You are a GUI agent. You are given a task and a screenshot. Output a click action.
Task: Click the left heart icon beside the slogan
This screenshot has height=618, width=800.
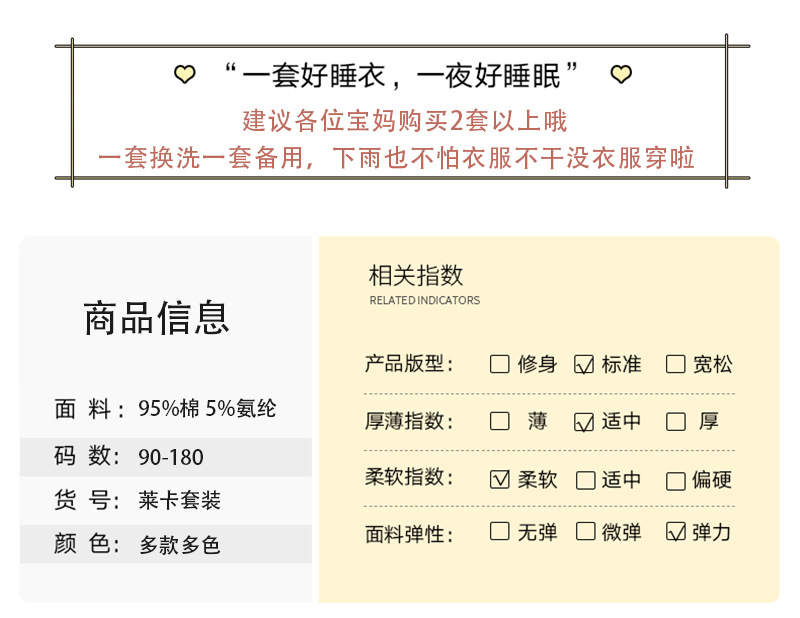coord(184,74)
